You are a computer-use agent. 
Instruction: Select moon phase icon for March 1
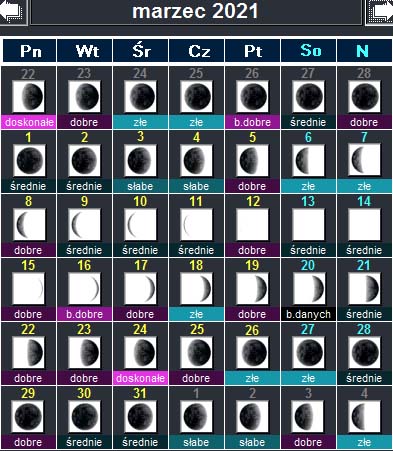[30, 160]
